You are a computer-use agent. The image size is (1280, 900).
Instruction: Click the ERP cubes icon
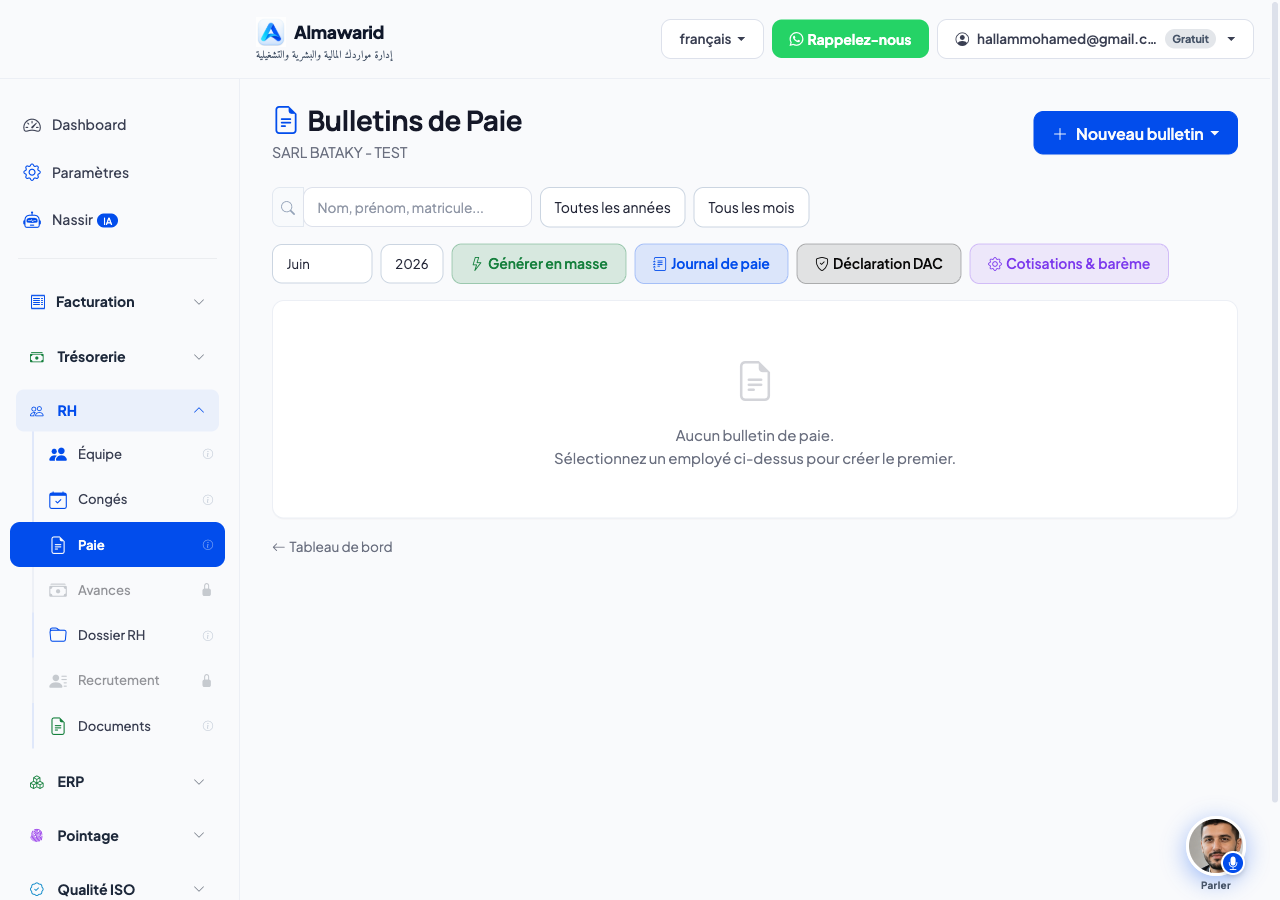pyautogui.click(x=37, y=782)
